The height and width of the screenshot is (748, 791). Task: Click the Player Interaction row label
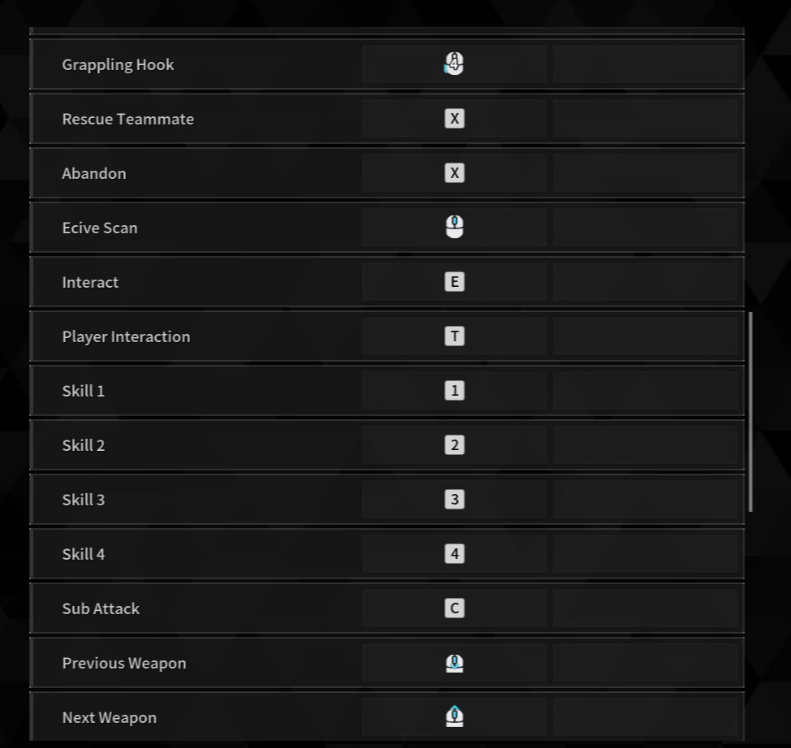[126, 337]
